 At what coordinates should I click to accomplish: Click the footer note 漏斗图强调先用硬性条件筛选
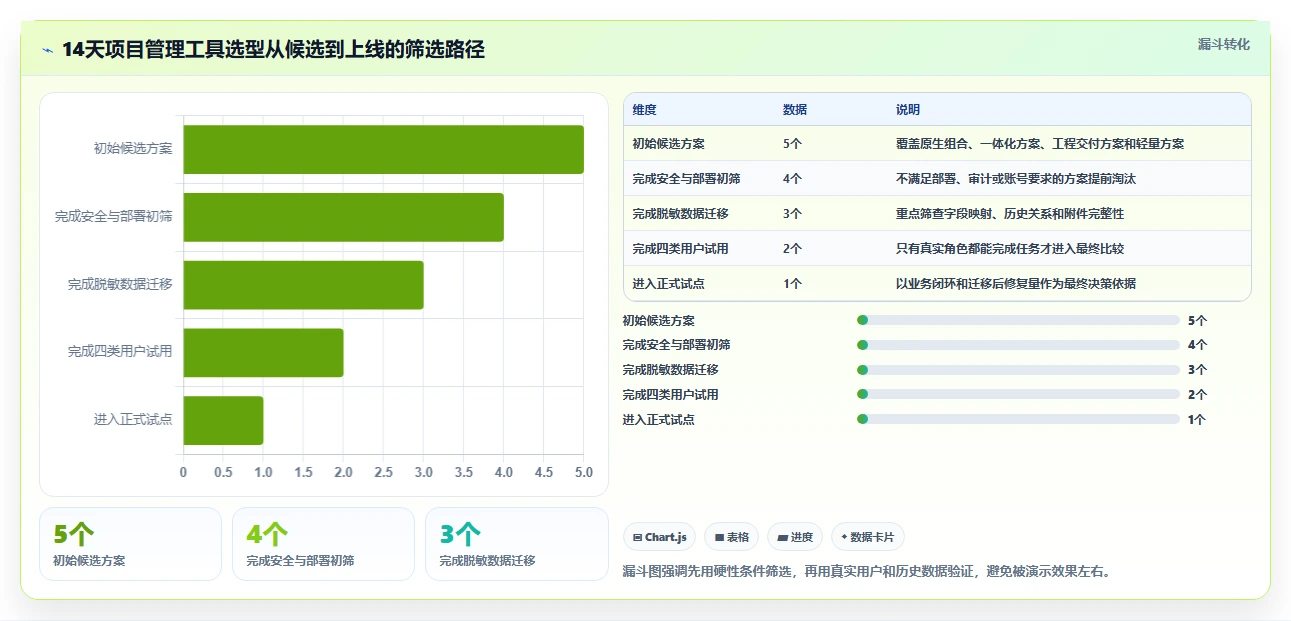click(x=867, y=572)
